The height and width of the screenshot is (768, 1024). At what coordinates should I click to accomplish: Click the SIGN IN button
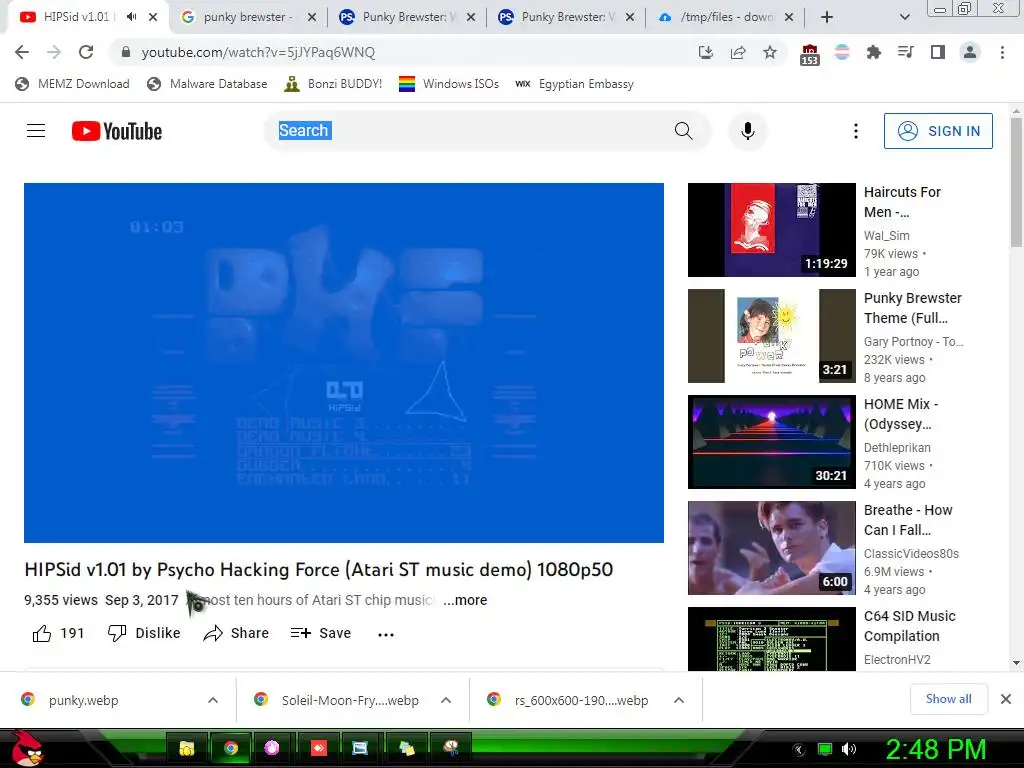tap(938, 131)
